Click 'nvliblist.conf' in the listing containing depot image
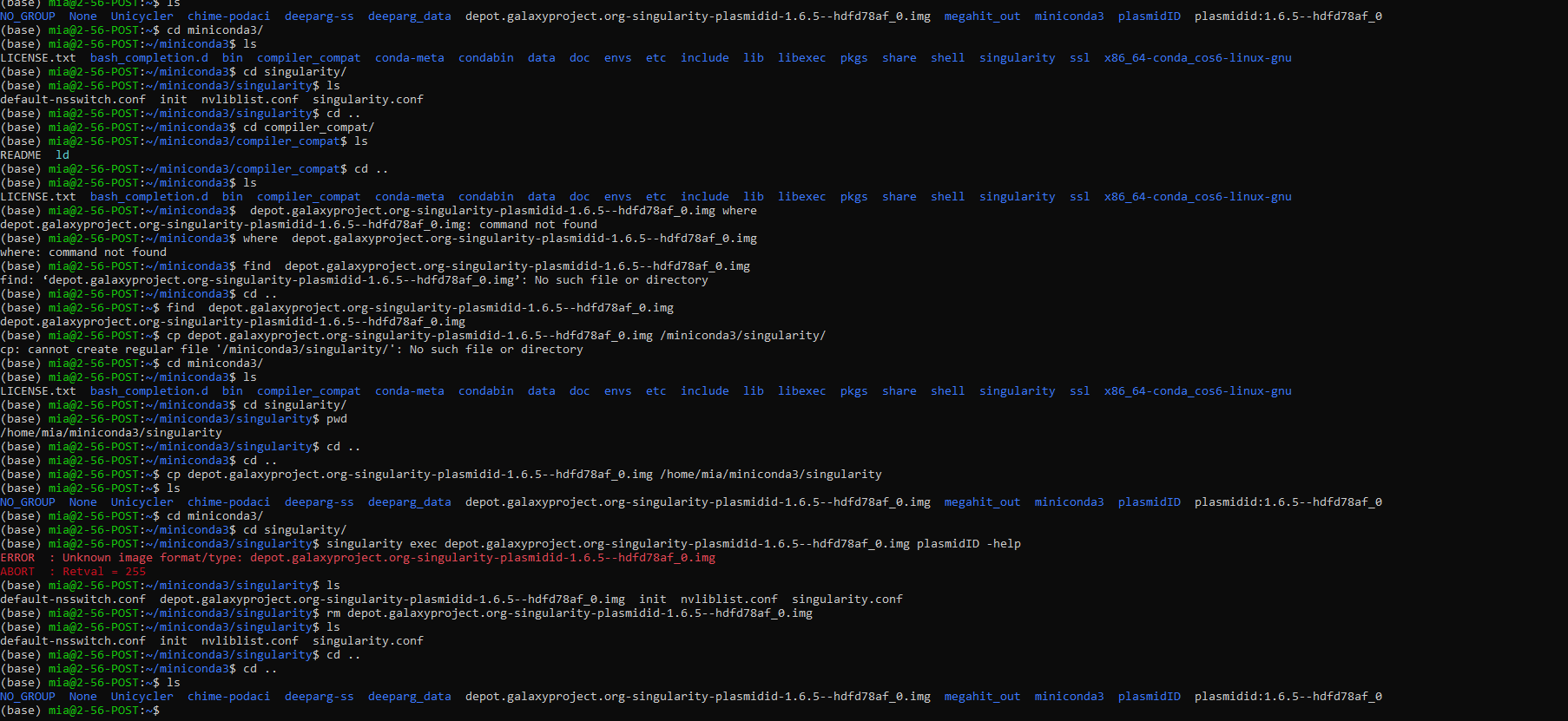The width and height of the screenshot is (1568, 721). point(729,600)
